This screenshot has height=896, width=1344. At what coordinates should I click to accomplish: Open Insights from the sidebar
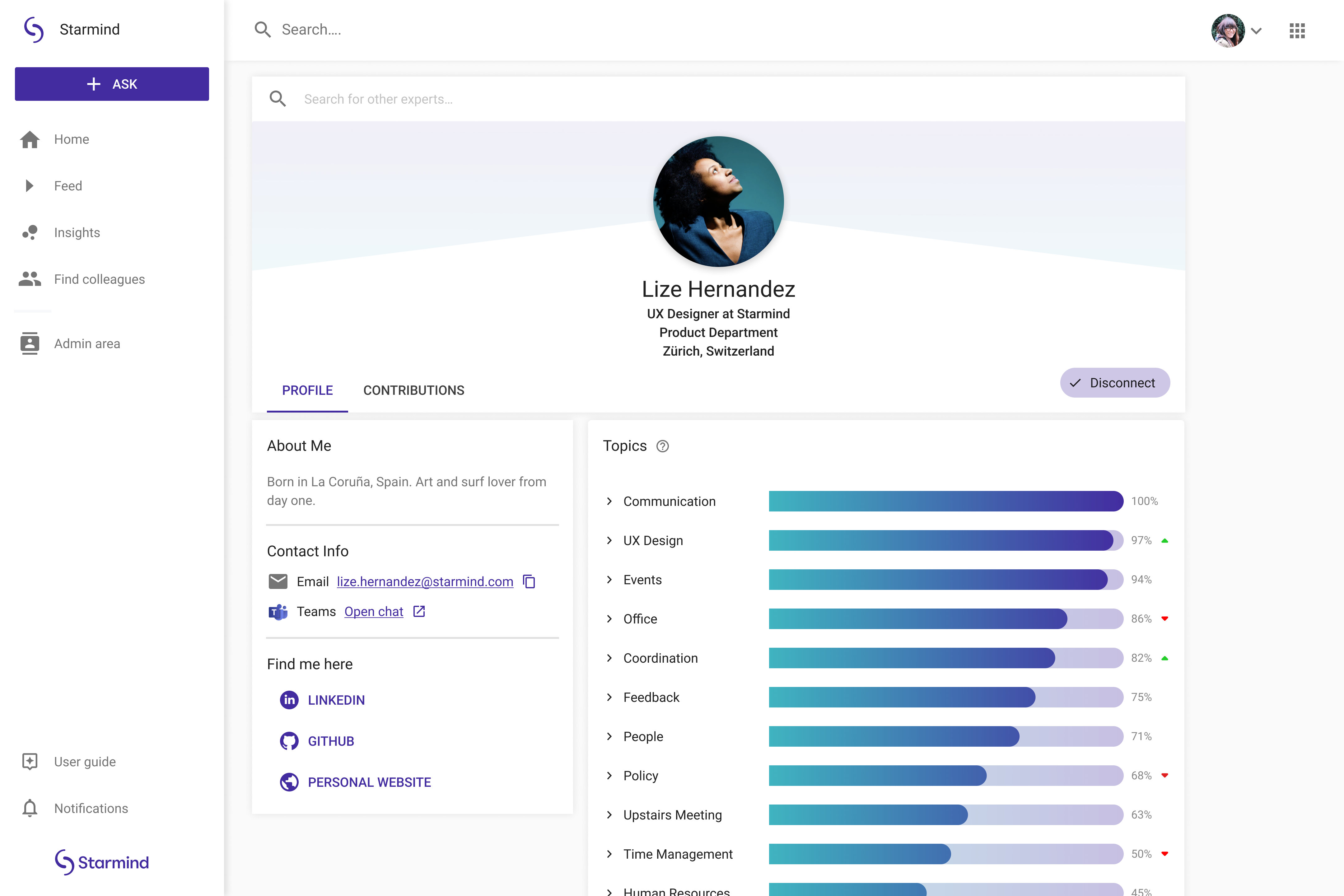(x=77, y=233)
